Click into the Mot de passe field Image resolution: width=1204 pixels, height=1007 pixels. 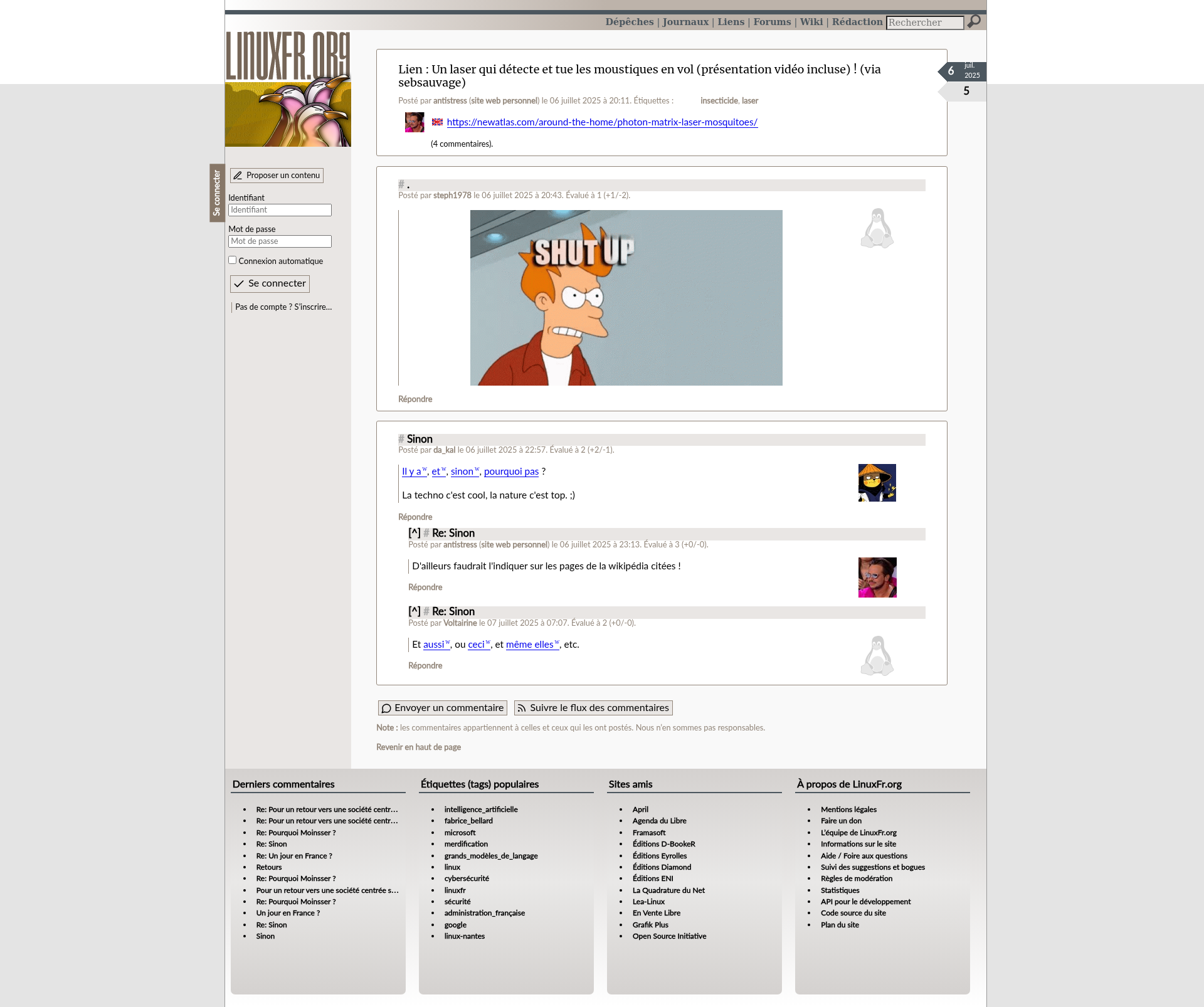280,241
